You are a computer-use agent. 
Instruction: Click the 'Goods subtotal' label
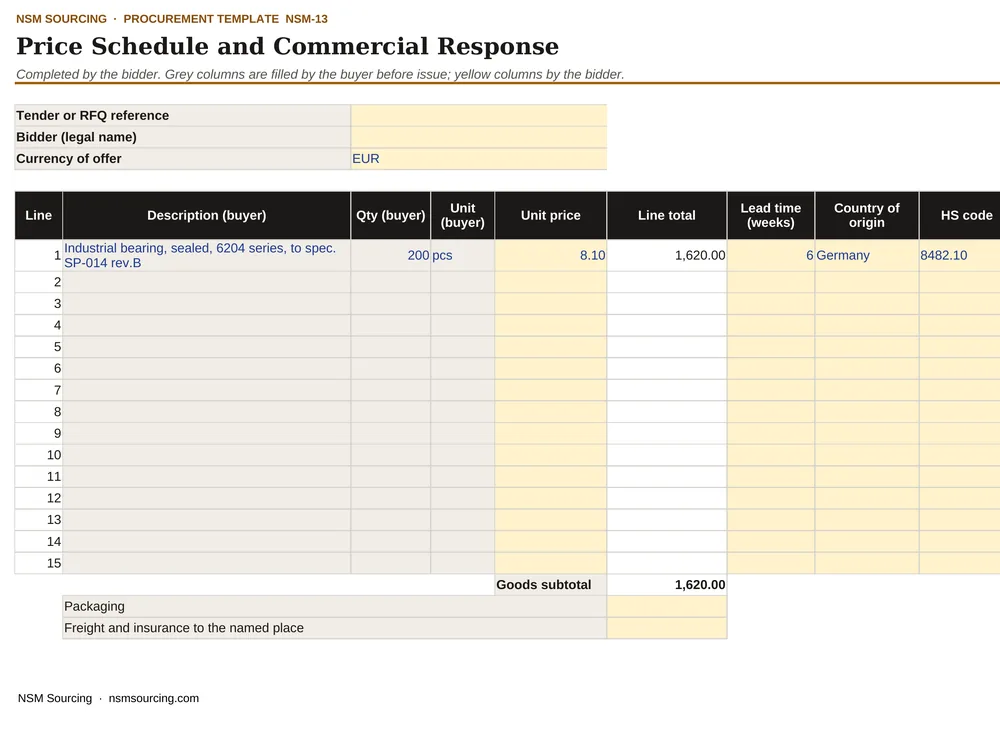pyautogui.click(x=543, y=585)
